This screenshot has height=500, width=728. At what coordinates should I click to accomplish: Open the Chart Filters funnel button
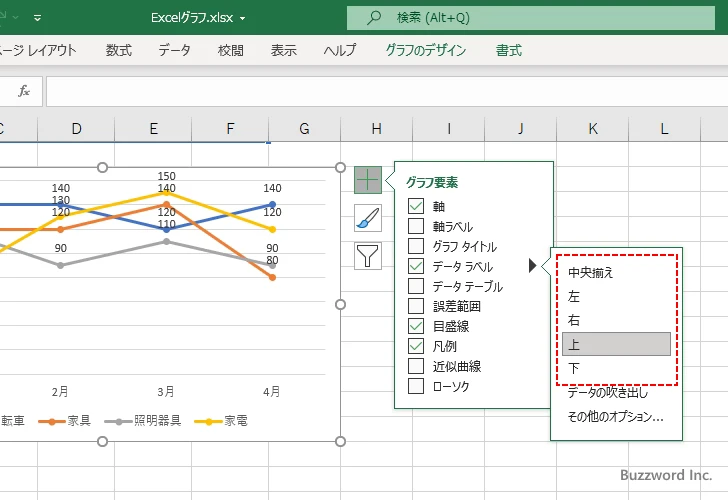point(368,256)
